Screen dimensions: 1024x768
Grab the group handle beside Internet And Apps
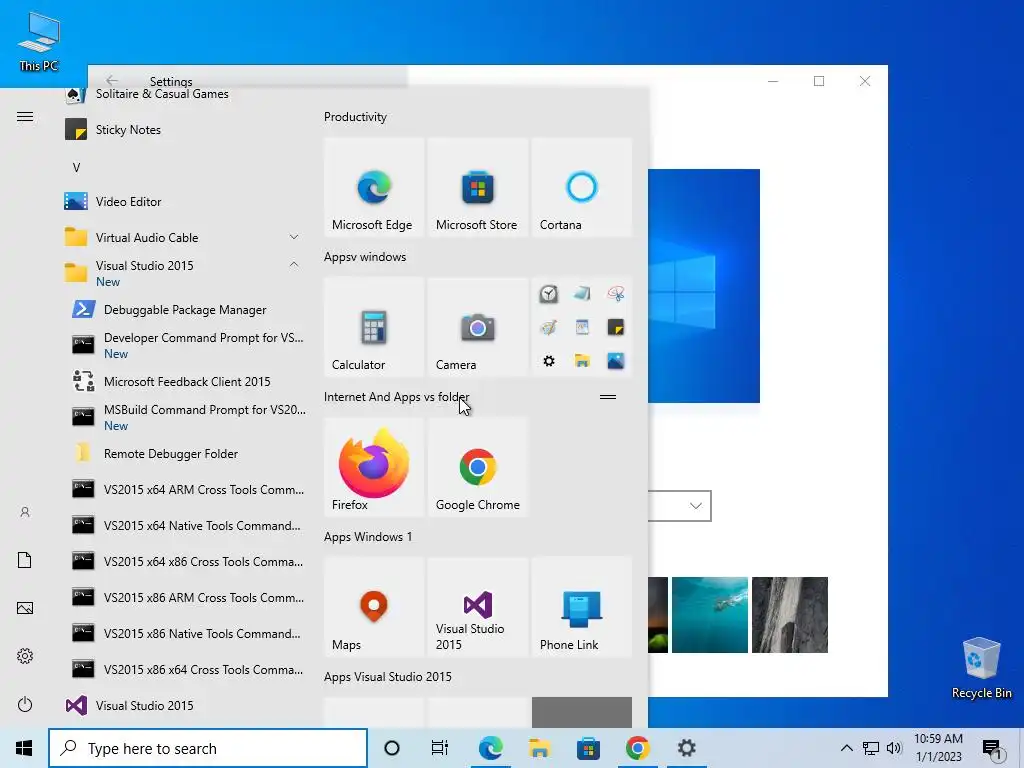(x=608, y=396)
